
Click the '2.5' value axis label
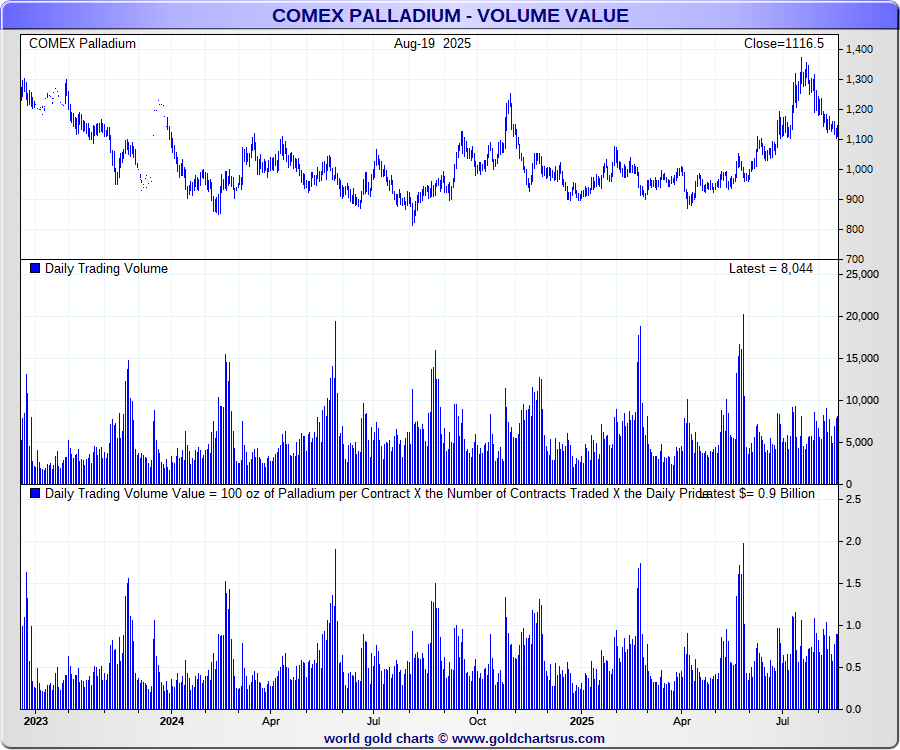(x=854, y=499)
